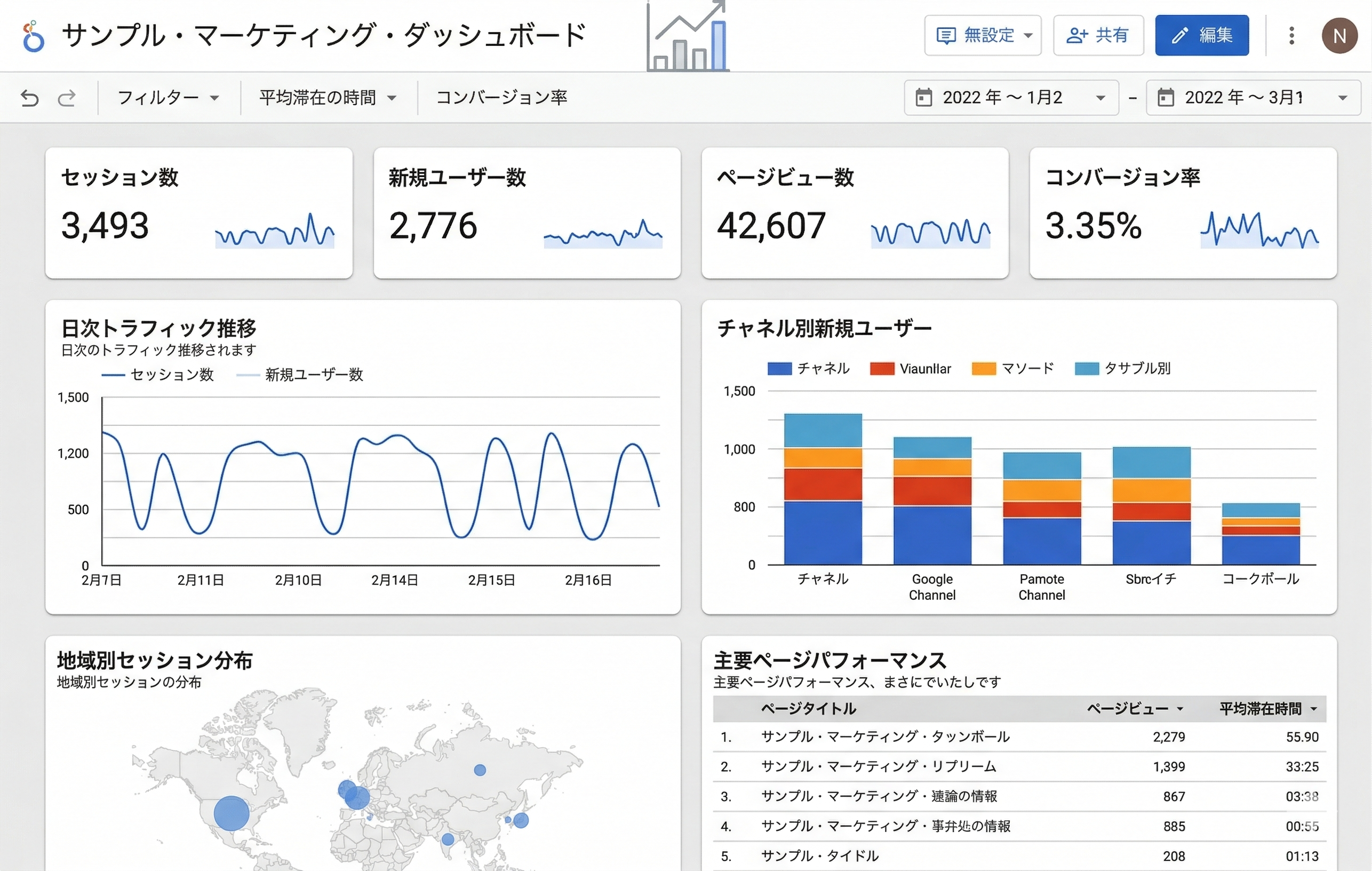Click the 編集 button
The height and width of the screenshot is (871, 1372).
pos(1202,35)
